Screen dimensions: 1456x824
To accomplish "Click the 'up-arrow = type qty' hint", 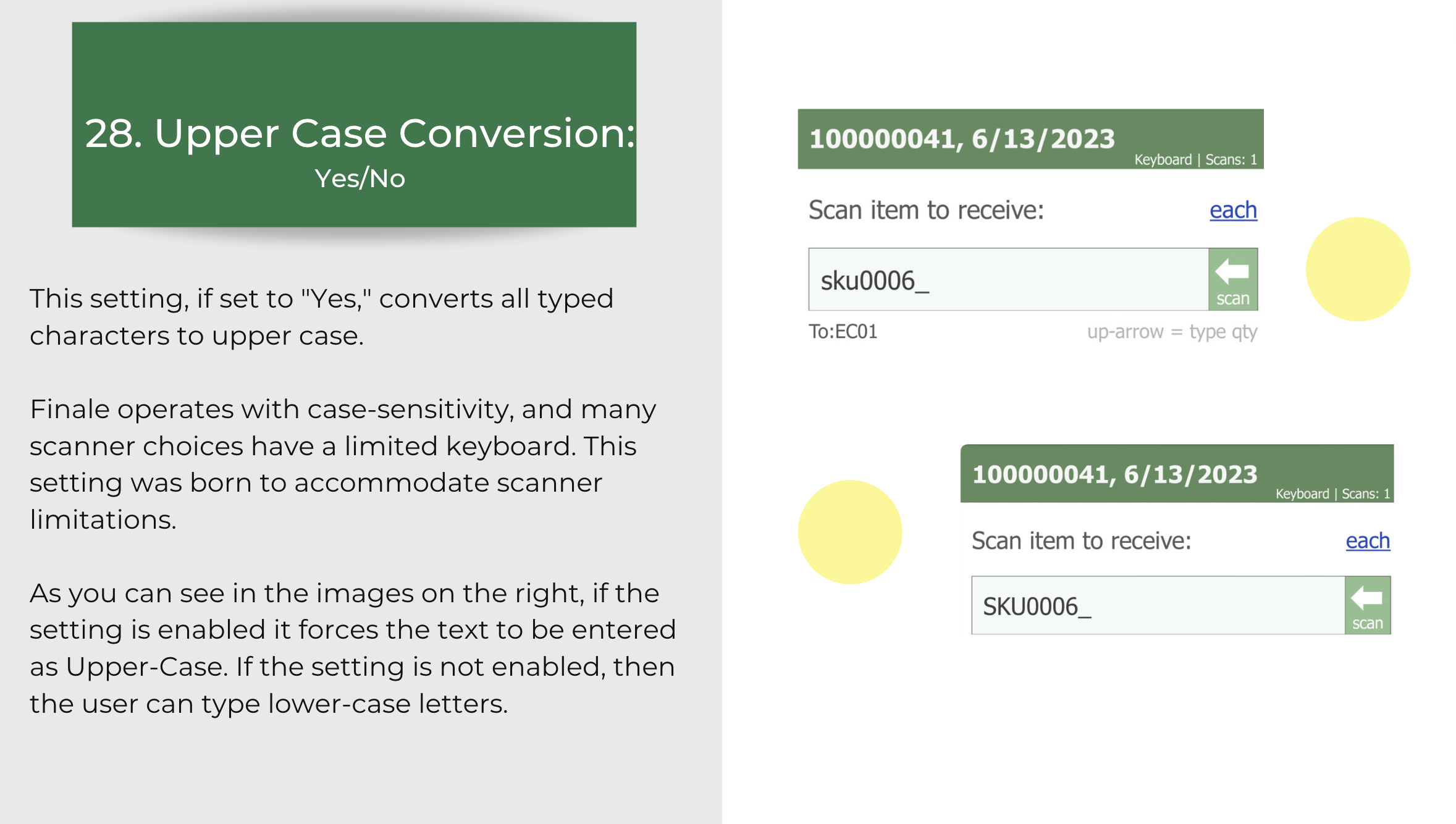I will 1172,332.
